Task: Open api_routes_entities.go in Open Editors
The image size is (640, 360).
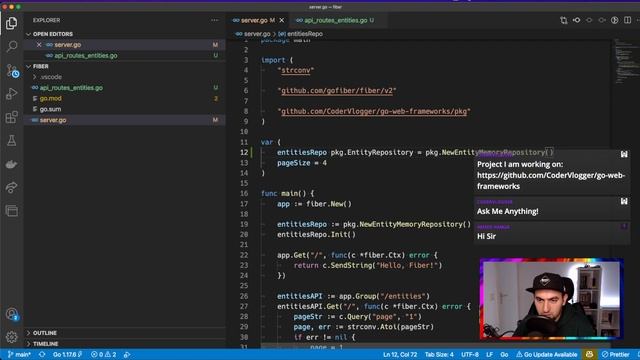Action: 124,56
